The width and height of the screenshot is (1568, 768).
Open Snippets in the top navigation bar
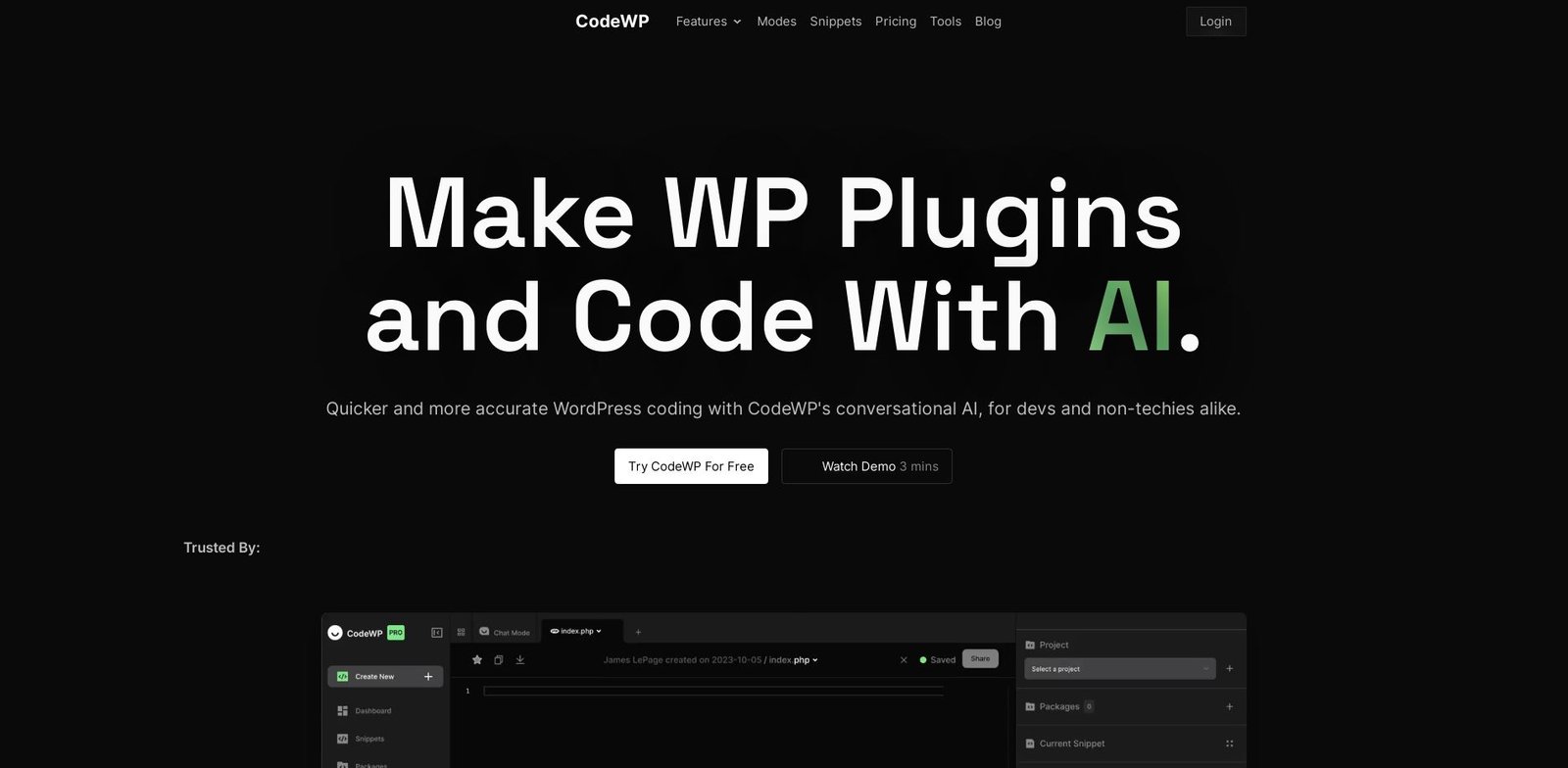836,21
